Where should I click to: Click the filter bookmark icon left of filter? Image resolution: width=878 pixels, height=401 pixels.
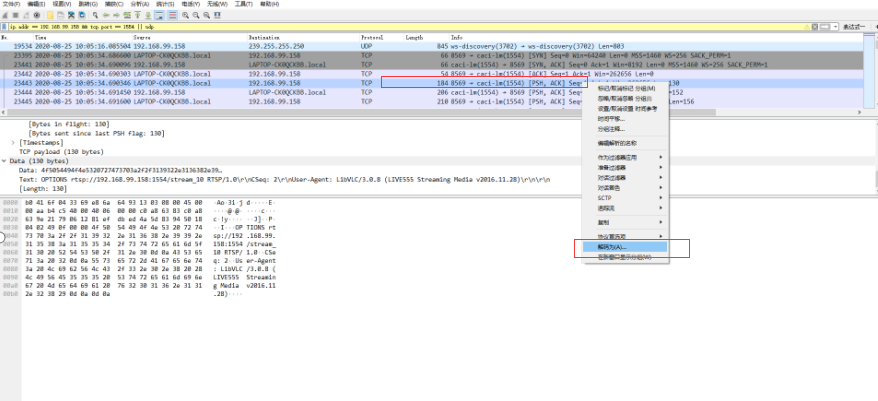click(x=4, y=26)
